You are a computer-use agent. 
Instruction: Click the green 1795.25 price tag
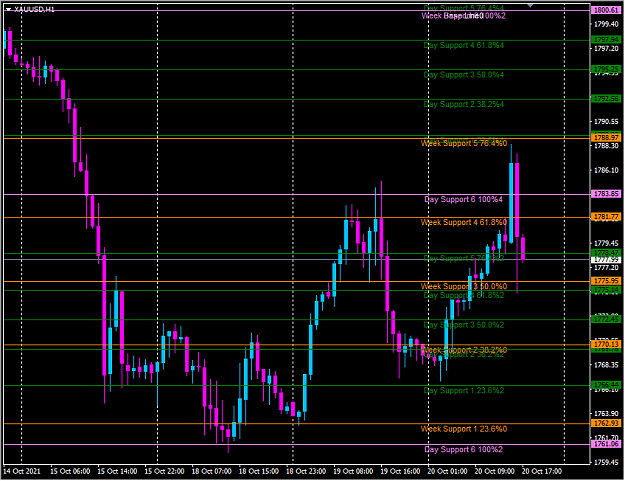point(606,69)
